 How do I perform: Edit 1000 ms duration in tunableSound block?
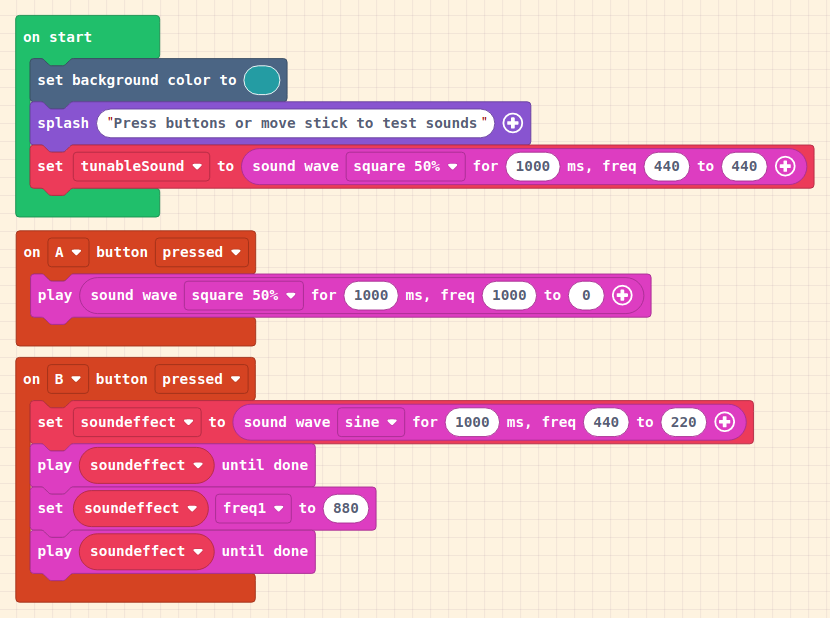(533, 166)
